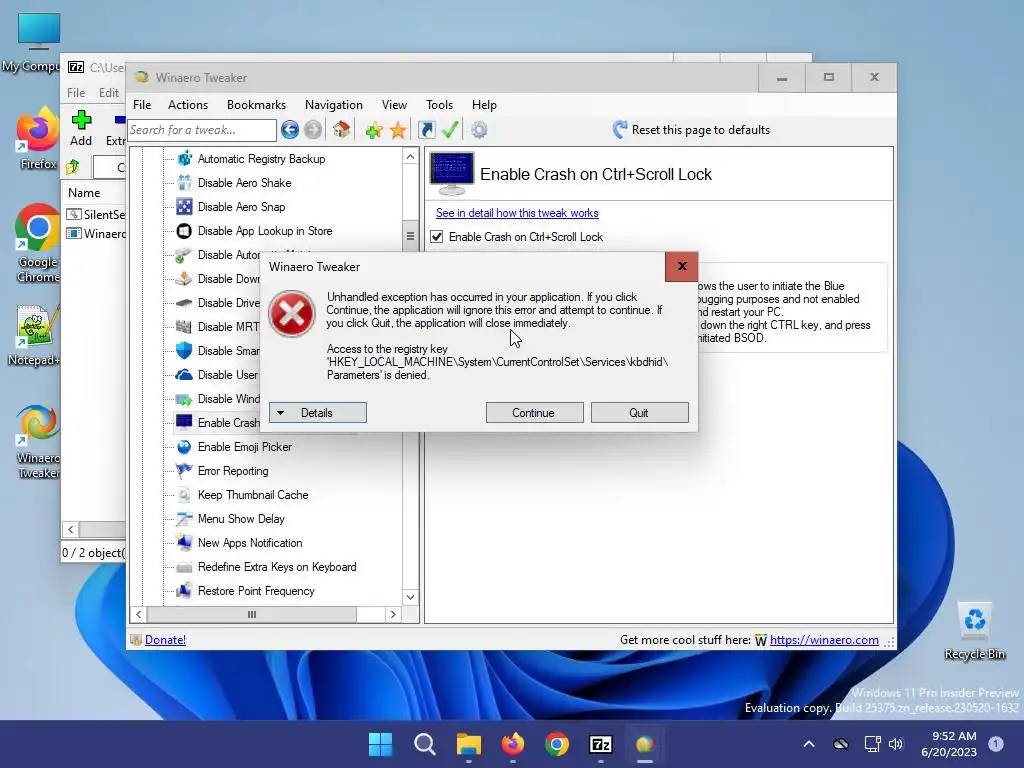Click Enable Emoji Picker item icon
The image size is (1024, 768).
185,447
